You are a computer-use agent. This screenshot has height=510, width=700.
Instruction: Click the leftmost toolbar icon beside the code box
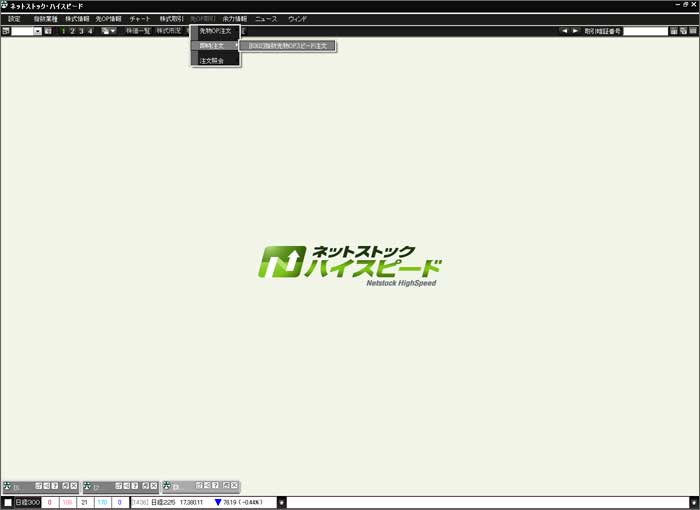pos(5,31)
